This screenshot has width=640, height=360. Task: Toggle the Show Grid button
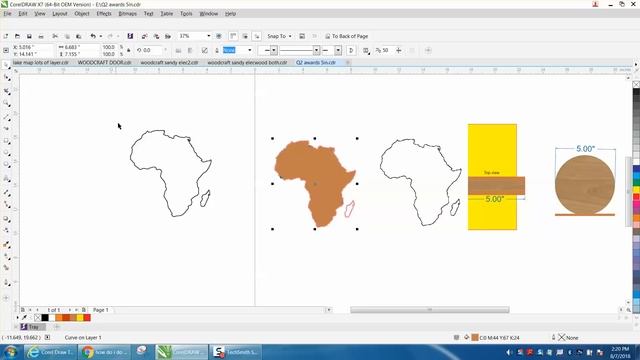(x=245, y=36)
